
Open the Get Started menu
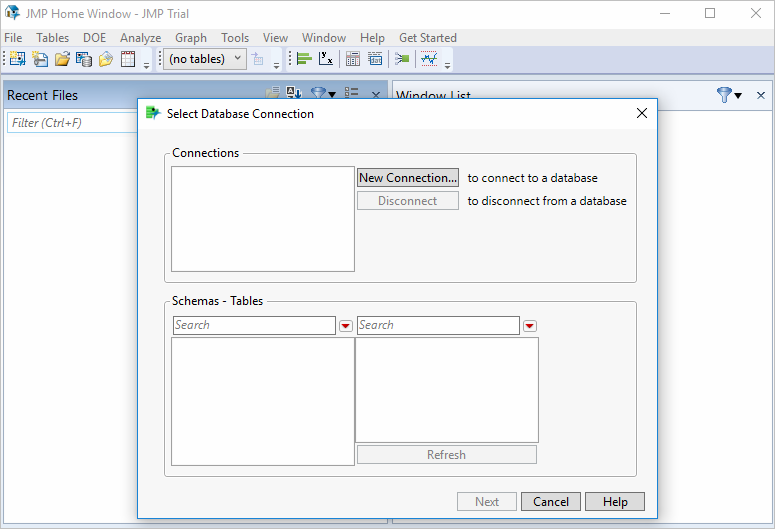[x=427, y=38]
